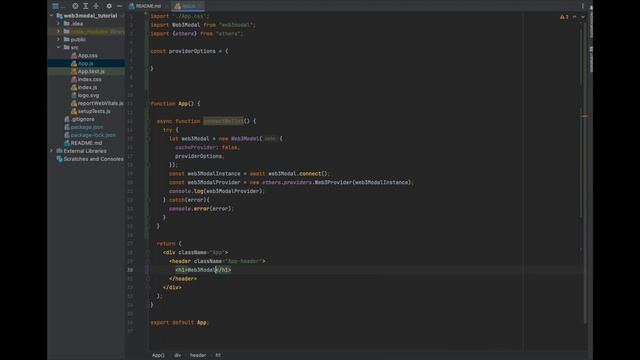Image resolution: width=640 pixels, height=360 pixels.
Task: Click 'console.log(web3ModalProvider)' in code
Action: coord(217,191)
